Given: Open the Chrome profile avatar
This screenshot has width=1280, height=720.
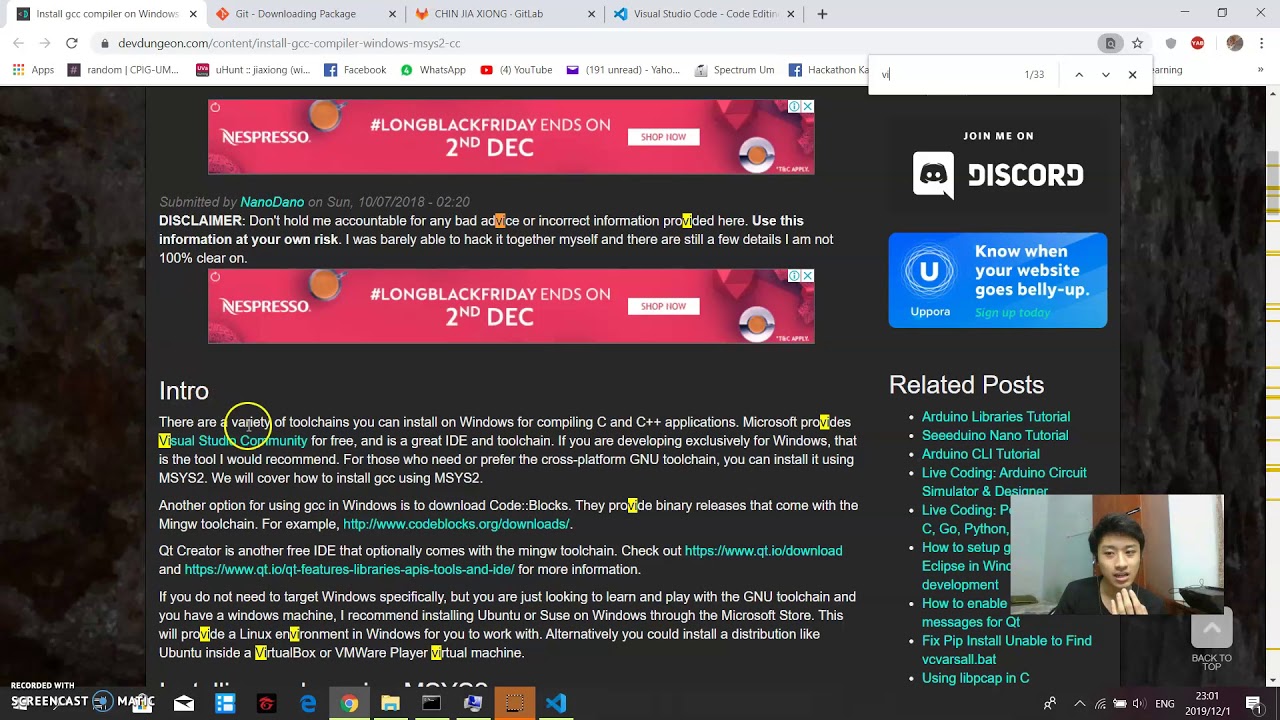Looking at the screenshot, I should [x=1235, y=43].
